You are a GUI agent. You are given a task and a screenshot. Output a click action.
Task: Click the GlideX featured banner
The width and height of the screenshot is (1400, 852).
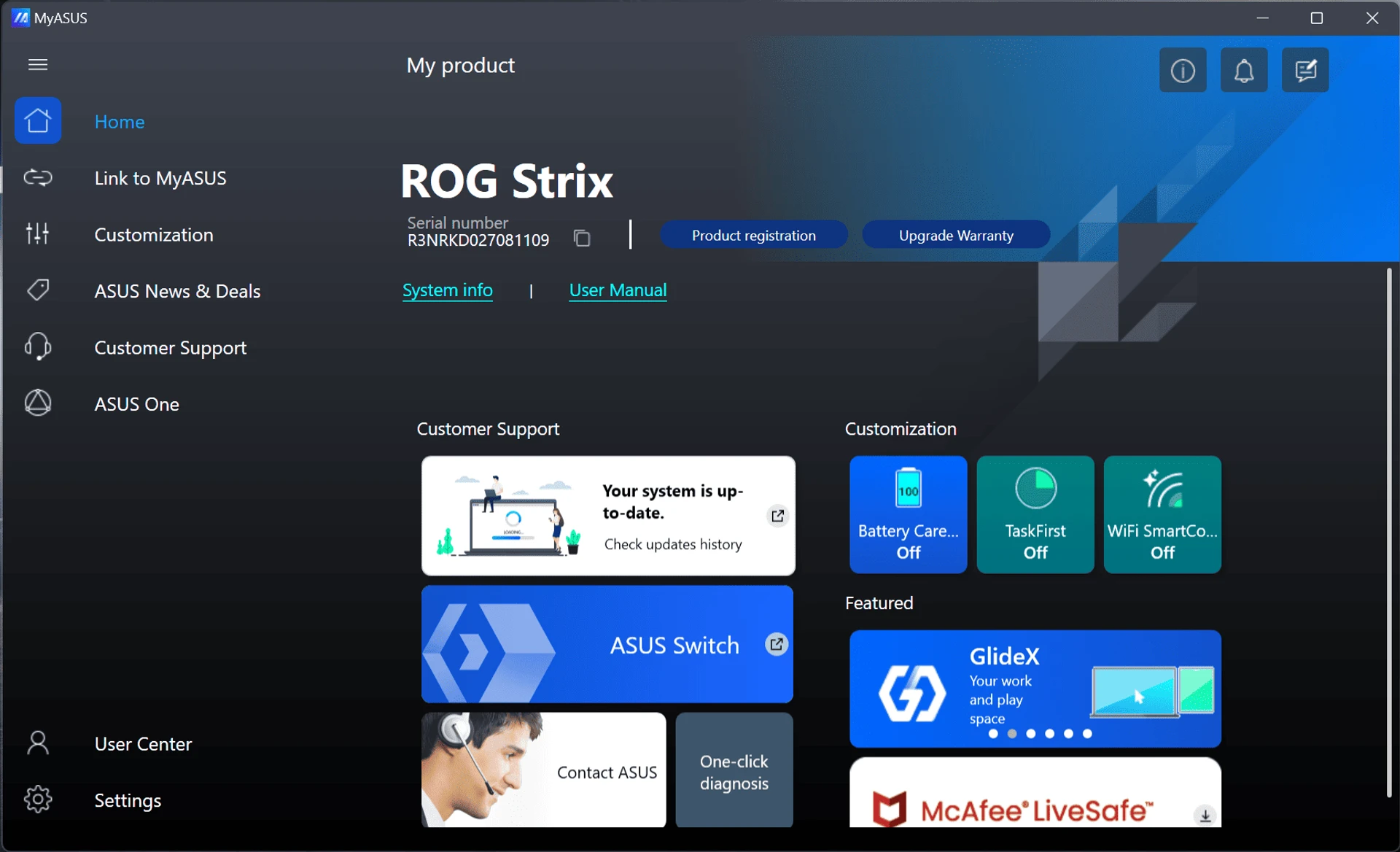1035,689
